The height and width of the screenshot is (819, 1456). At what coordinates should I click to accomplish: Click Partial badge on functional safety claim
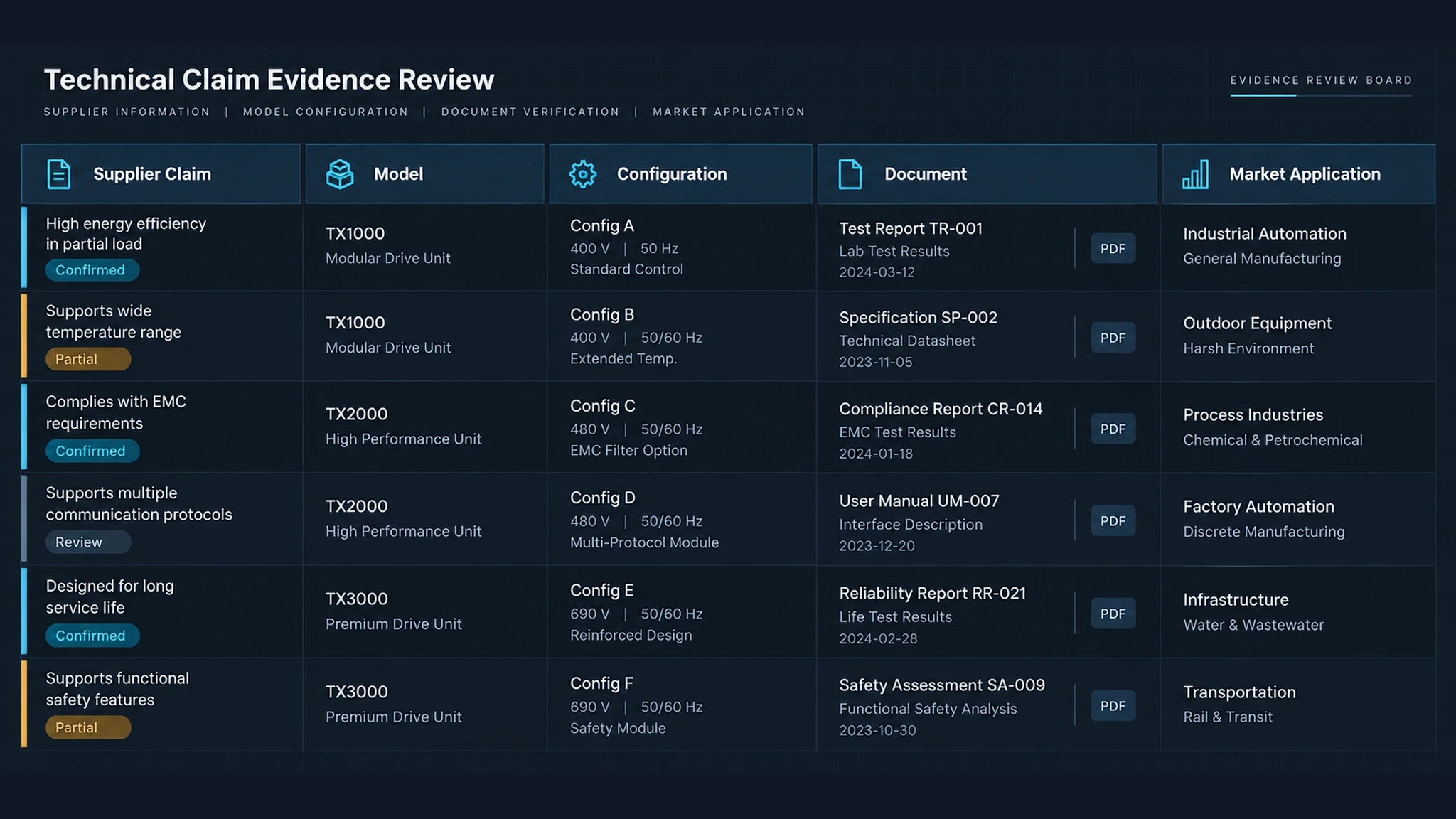(88, 727)
